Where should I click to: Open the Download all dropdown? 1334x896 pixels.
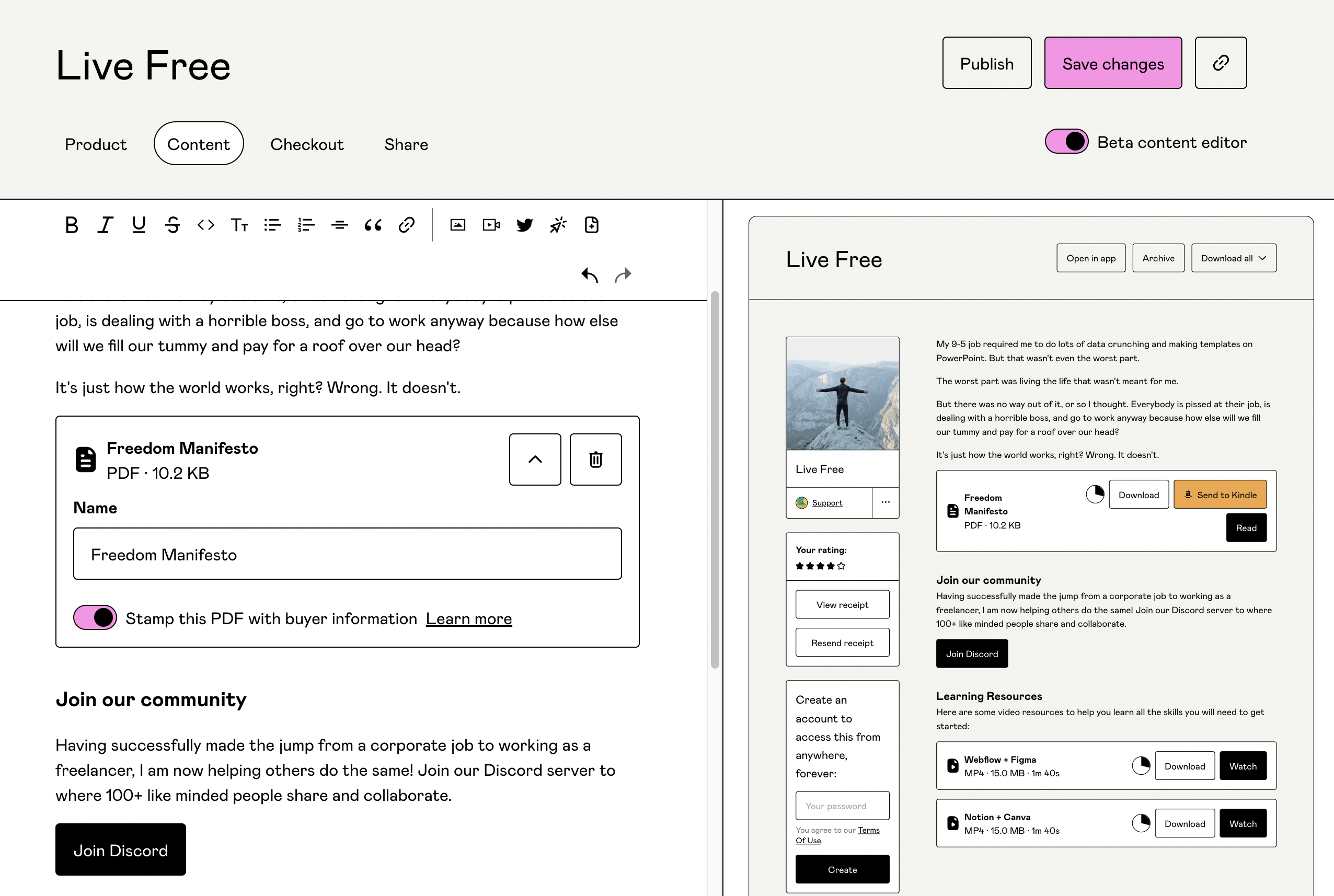point(1234,258)
